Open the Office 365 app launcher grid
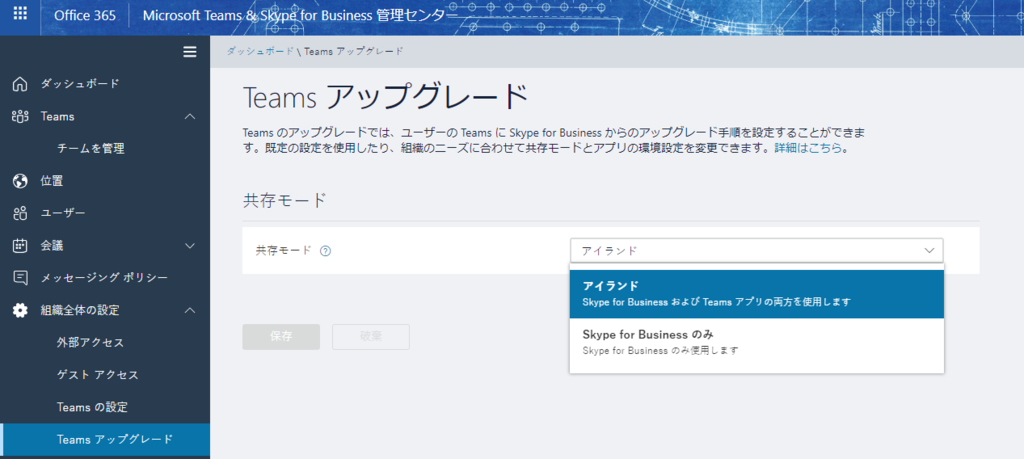The image size is (1024, 459). tap(20, 14)
